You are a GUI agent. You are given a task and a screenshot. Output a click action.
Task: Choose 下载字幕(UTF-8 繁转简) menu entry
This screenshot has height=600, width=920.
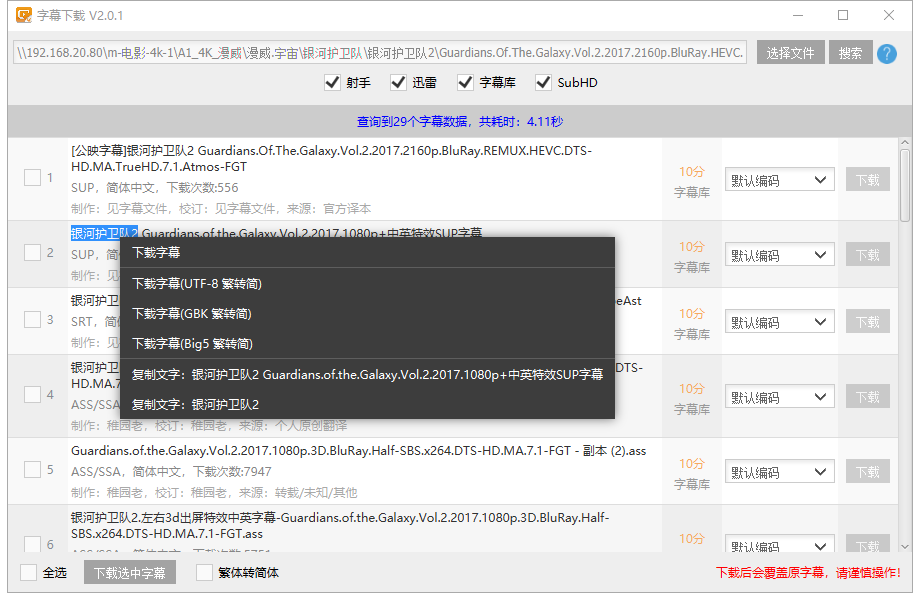(x=367, y=284)
